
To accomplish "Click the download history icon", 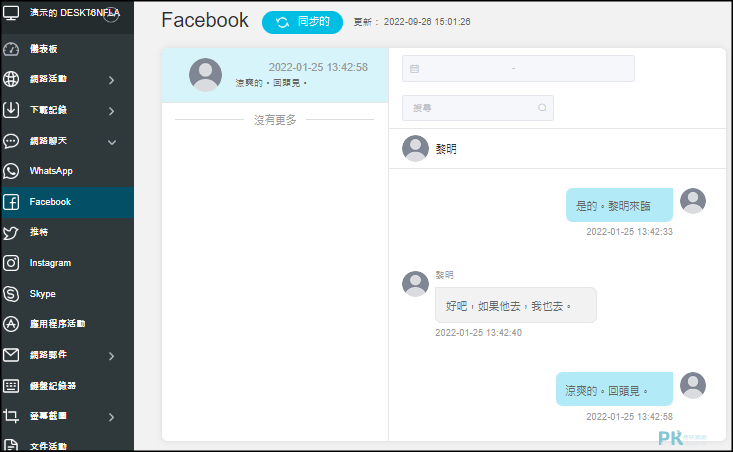I will pyautogui.click(x=11, y=110).
